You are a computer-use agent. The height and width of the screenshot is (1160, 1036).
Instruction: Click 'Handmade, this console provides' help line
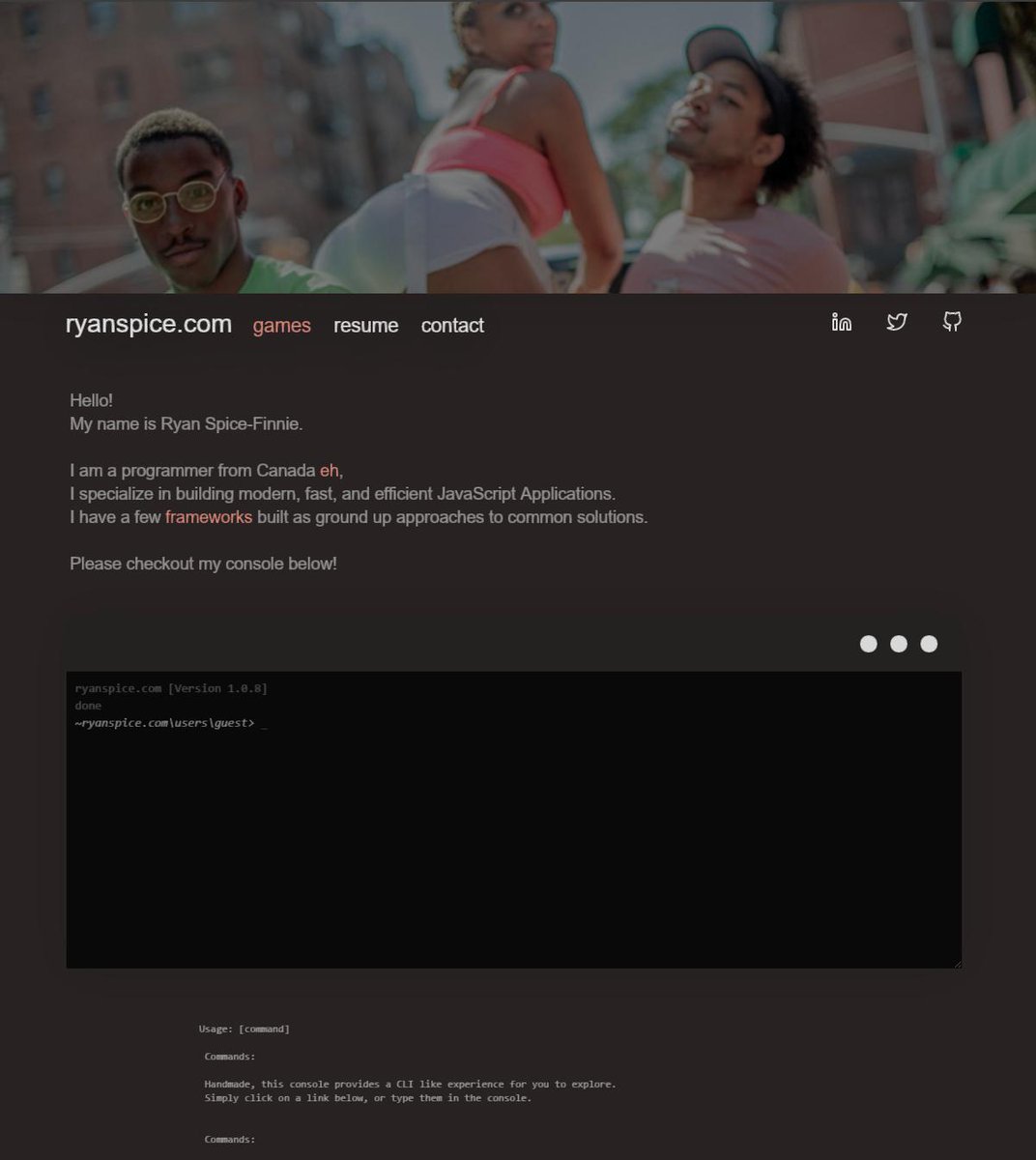point(410,1084)
